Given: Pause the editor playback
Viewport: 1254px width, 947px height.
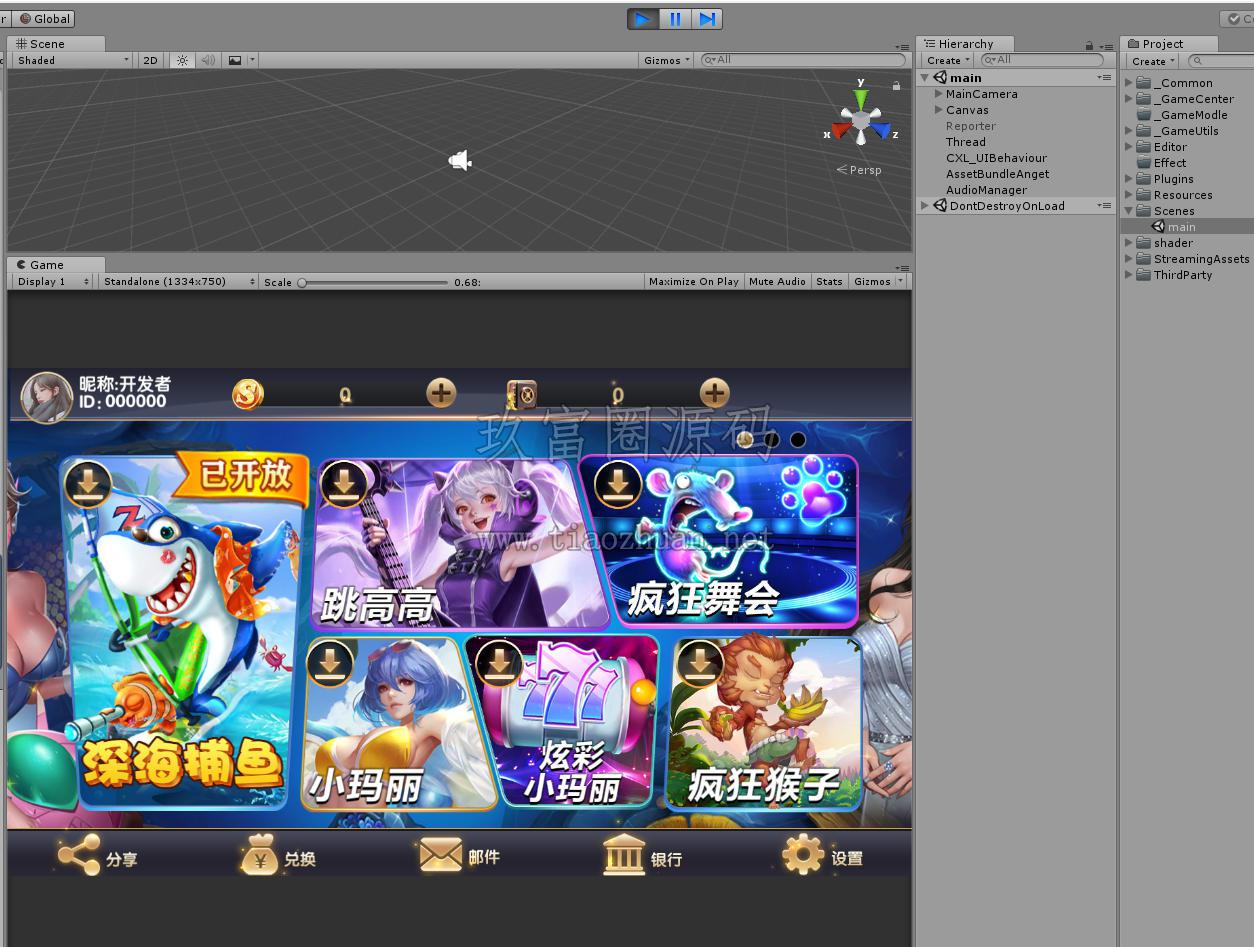Looking at the screenshot, I should click(675, 19).
